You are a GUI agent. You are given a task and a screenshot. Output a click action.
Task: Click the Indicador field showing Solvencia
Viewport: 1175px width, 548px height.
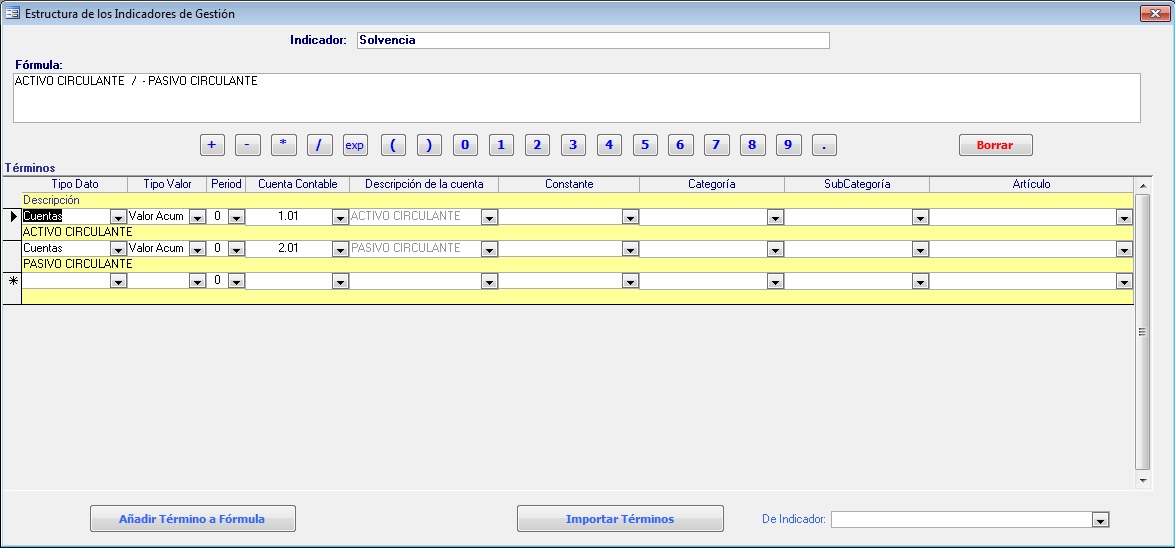point(593,40)
